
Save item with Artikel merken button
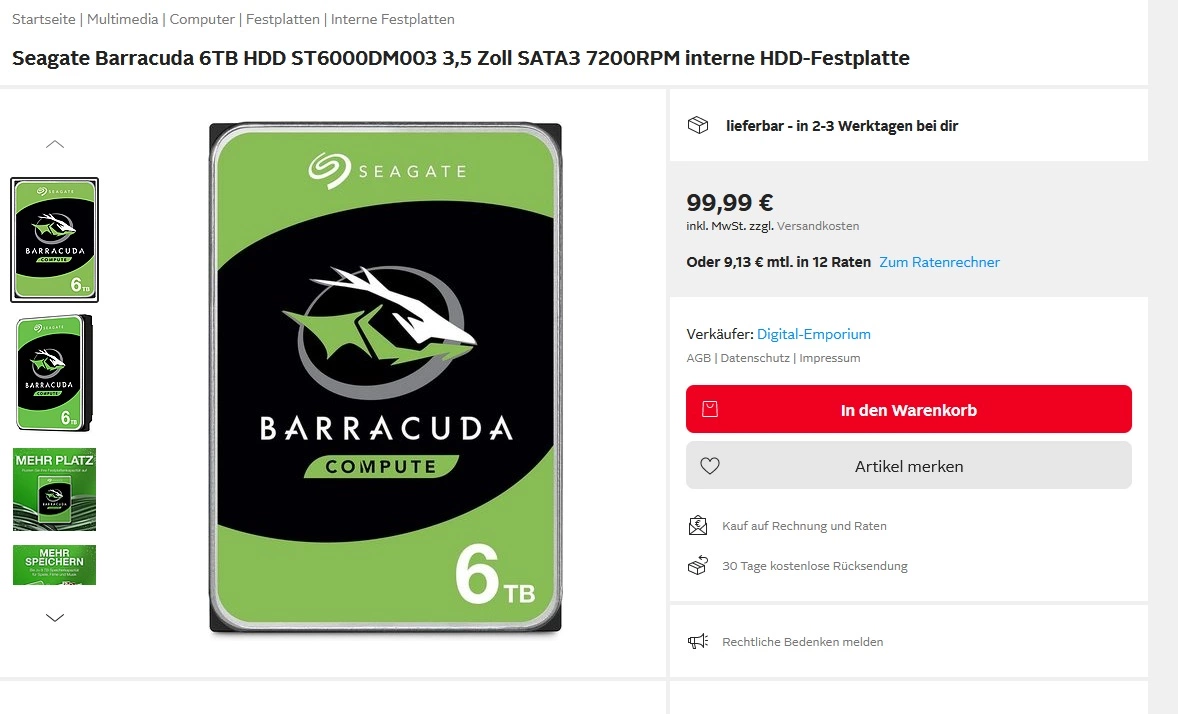pos(908,466)
